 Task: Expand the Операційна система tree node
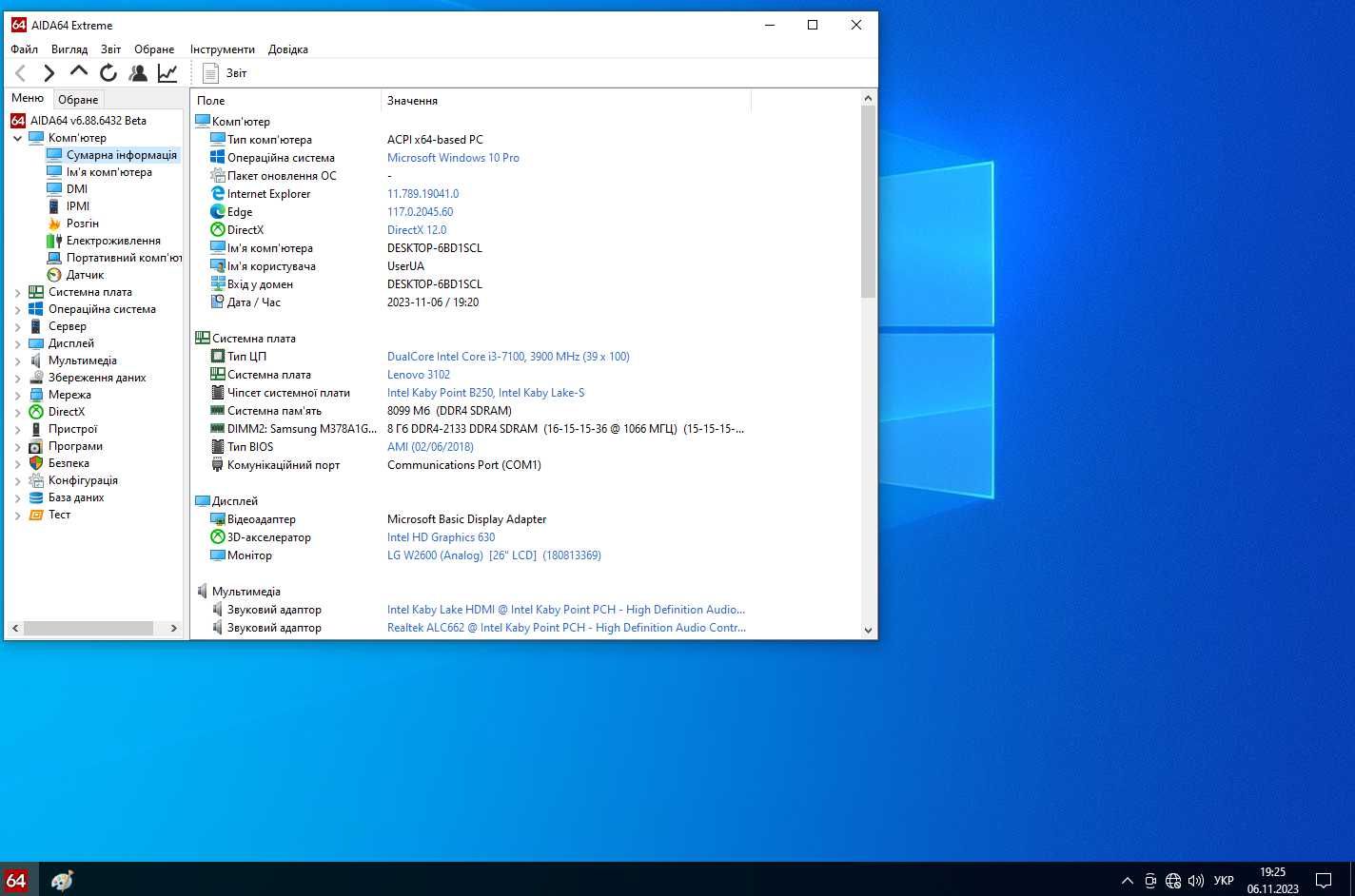(17, 310)
